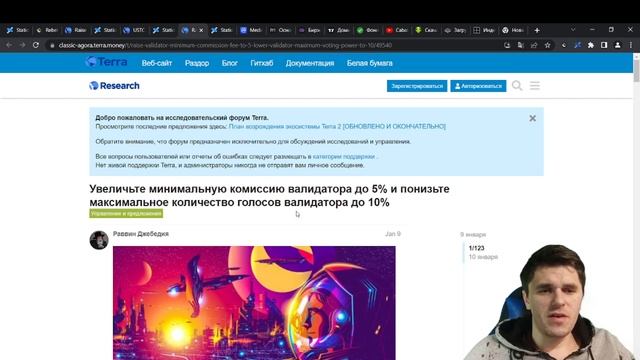Image resolution: width=640 pixels, height=360 pixels.
Task: Click the classic-agora.terra.money address bar
Action: click(273, 45)
